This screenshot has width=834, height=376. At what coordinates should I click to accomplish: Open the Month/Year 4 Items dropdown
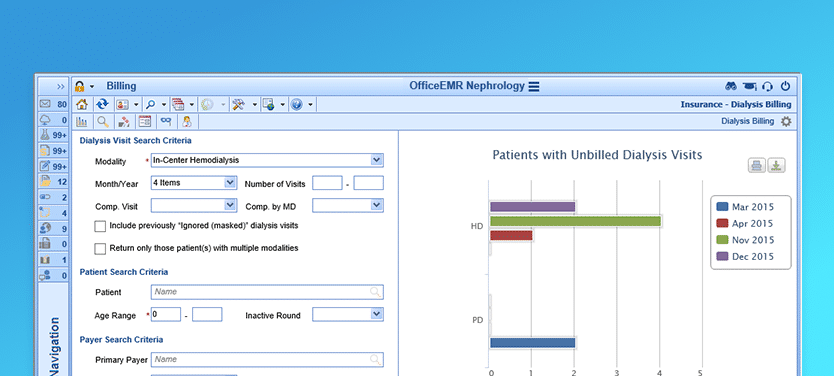pyautogui.click(x=230, y=183)
